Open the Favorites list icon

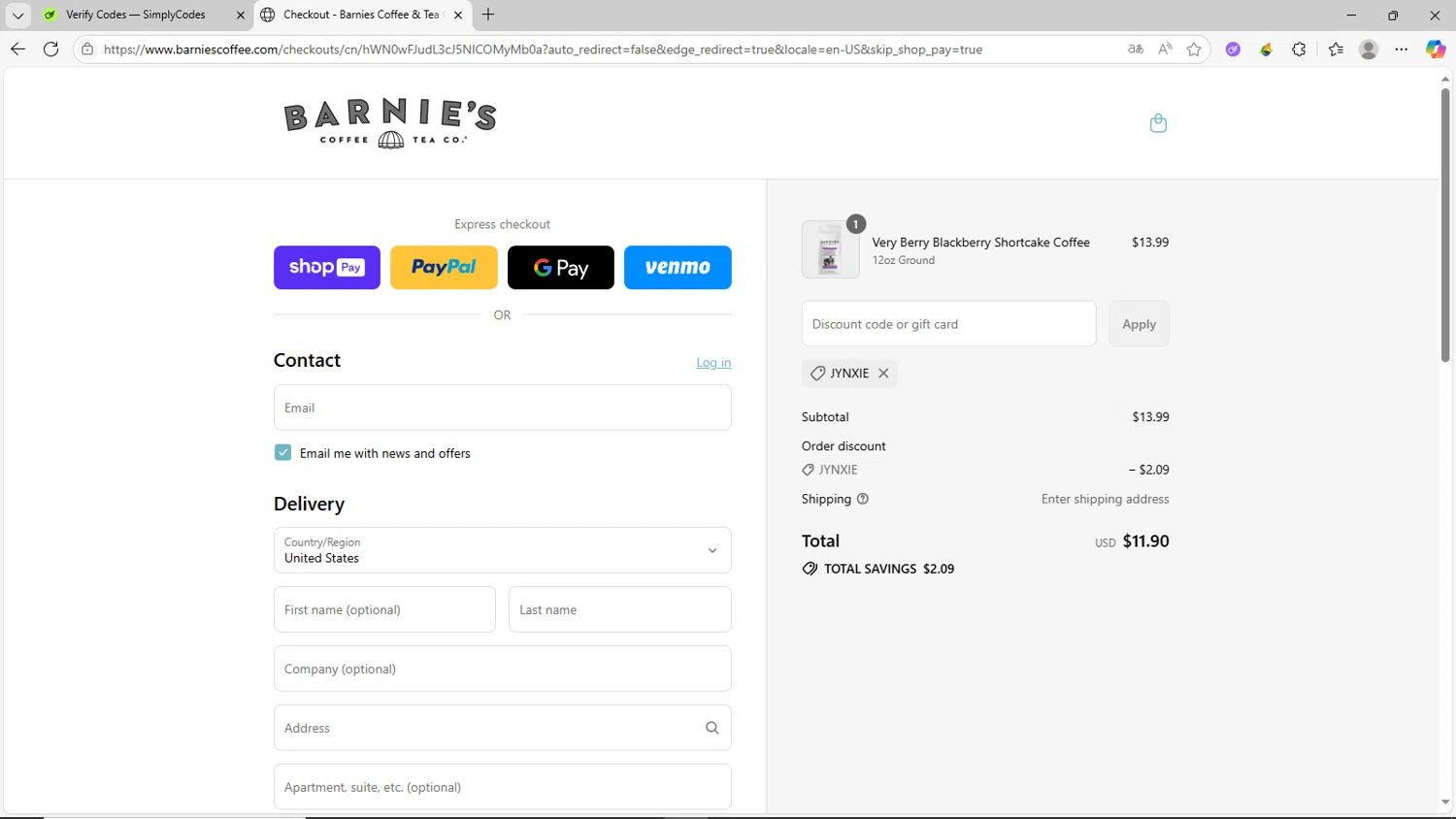(1336, 49)
